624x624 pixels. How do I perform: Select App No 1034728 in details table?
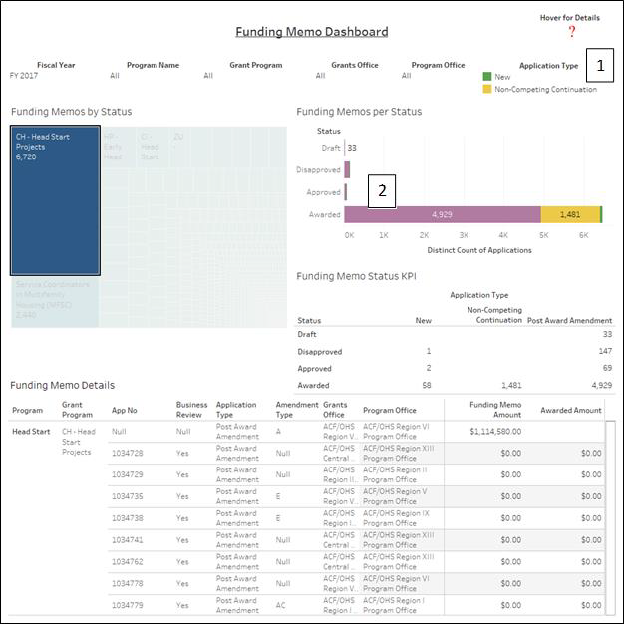point(127,454)
